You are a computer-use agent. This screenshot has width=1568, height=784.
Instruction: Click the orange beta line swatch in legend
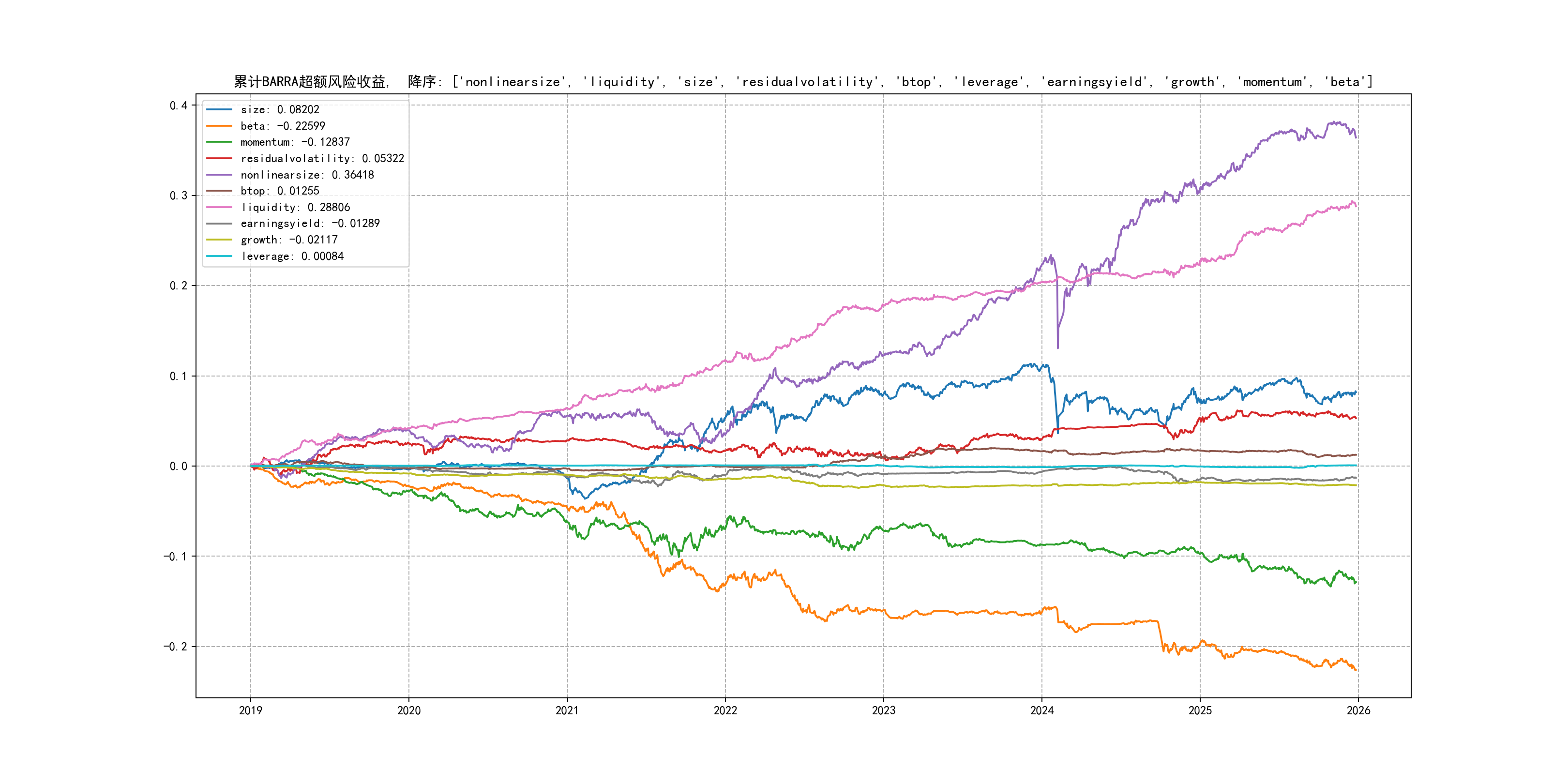(219, 126)
